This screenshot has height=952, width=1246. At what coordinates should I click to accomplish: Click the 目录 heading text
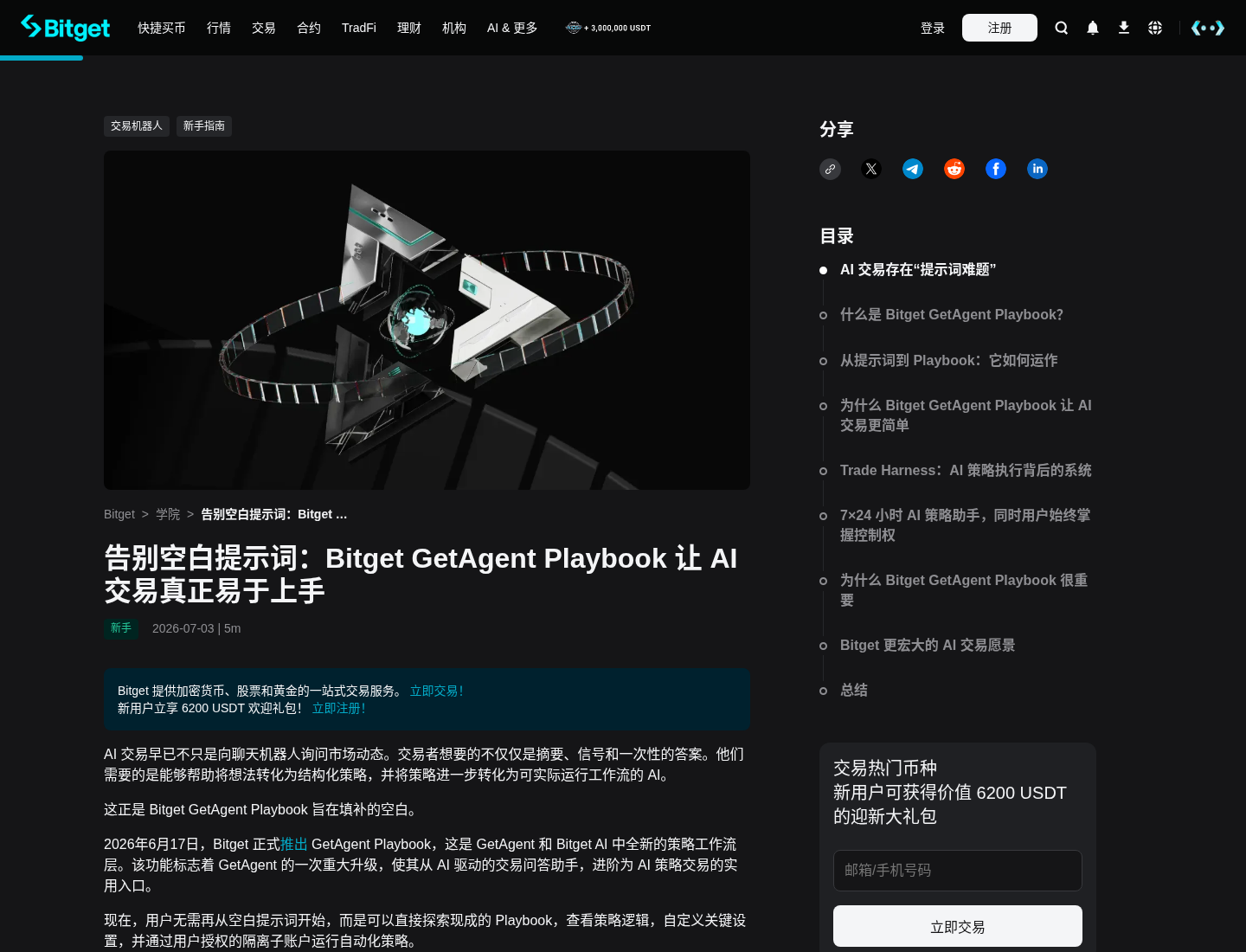point(837,236)
